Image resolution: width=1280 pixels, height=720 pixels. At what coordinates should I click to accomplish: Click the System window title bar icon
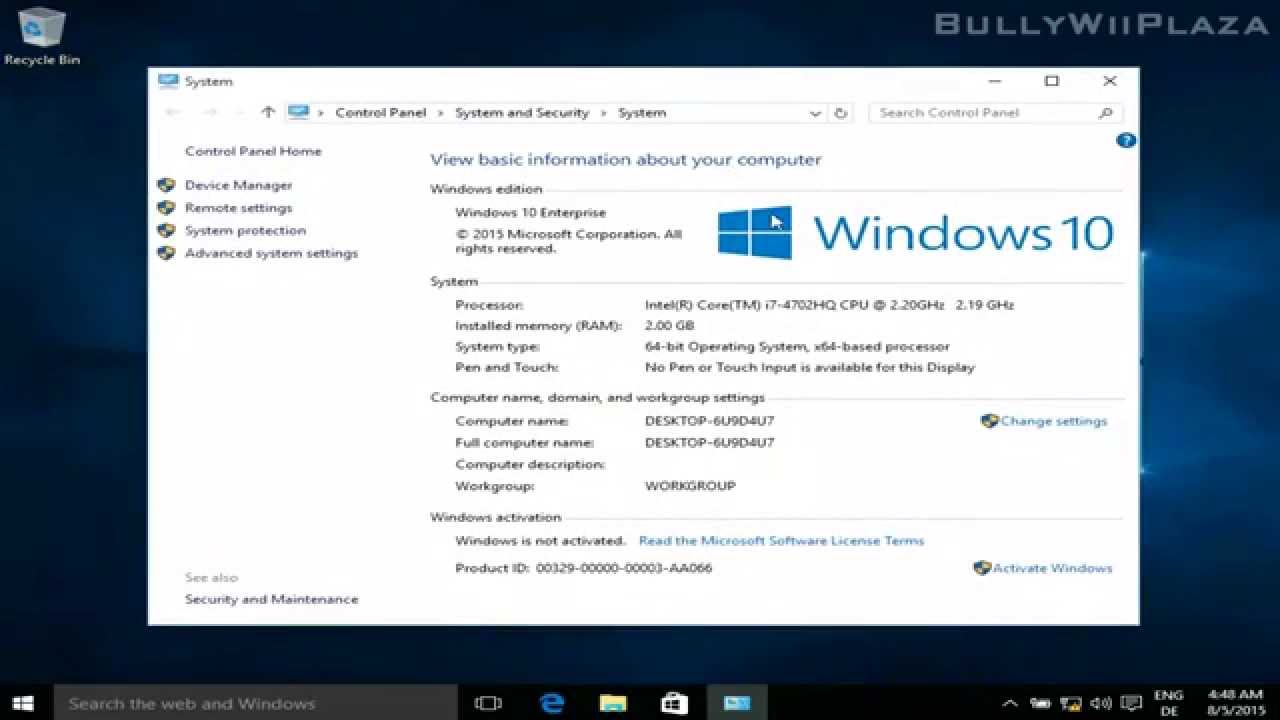coord(168,81)
